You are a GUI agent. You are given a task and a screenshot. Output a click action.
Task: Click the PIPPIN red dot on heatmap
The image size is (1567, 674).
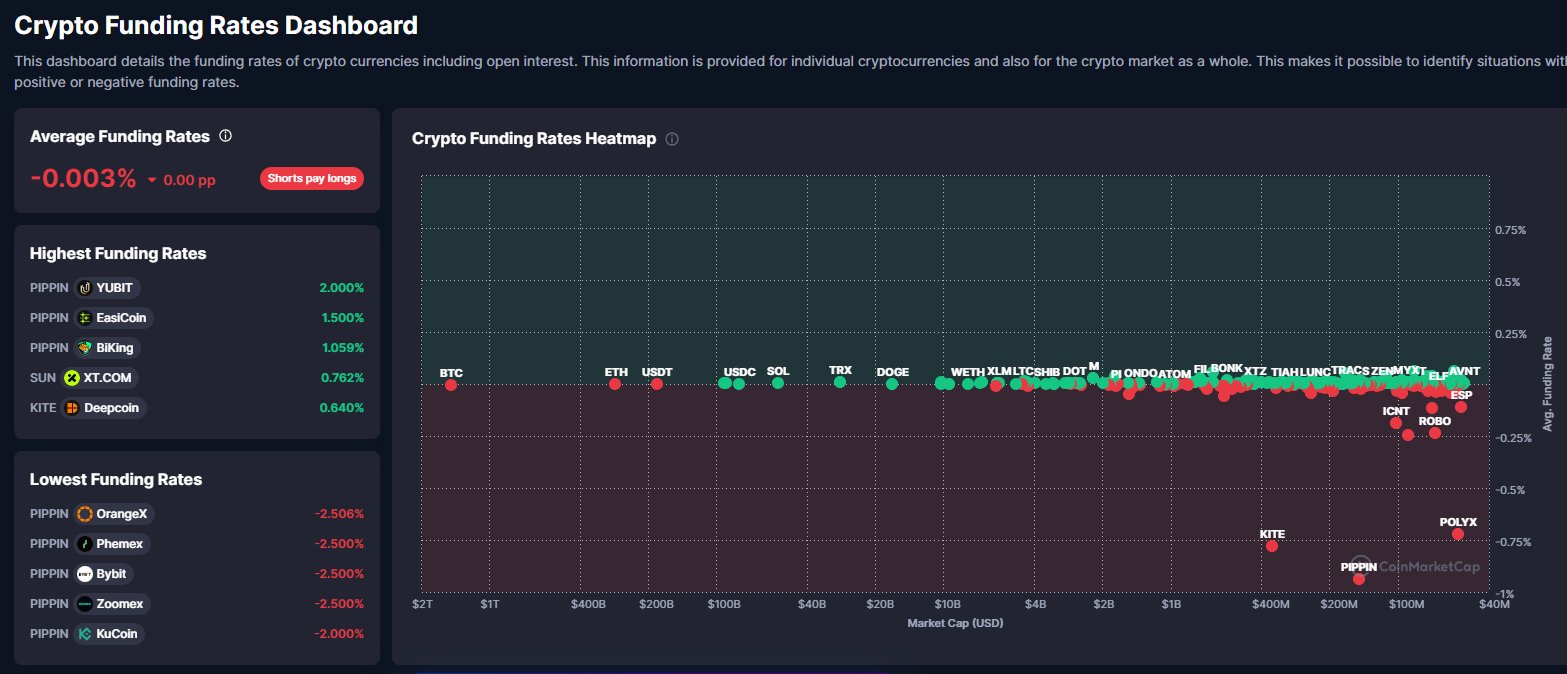[x=1358, y=579]
